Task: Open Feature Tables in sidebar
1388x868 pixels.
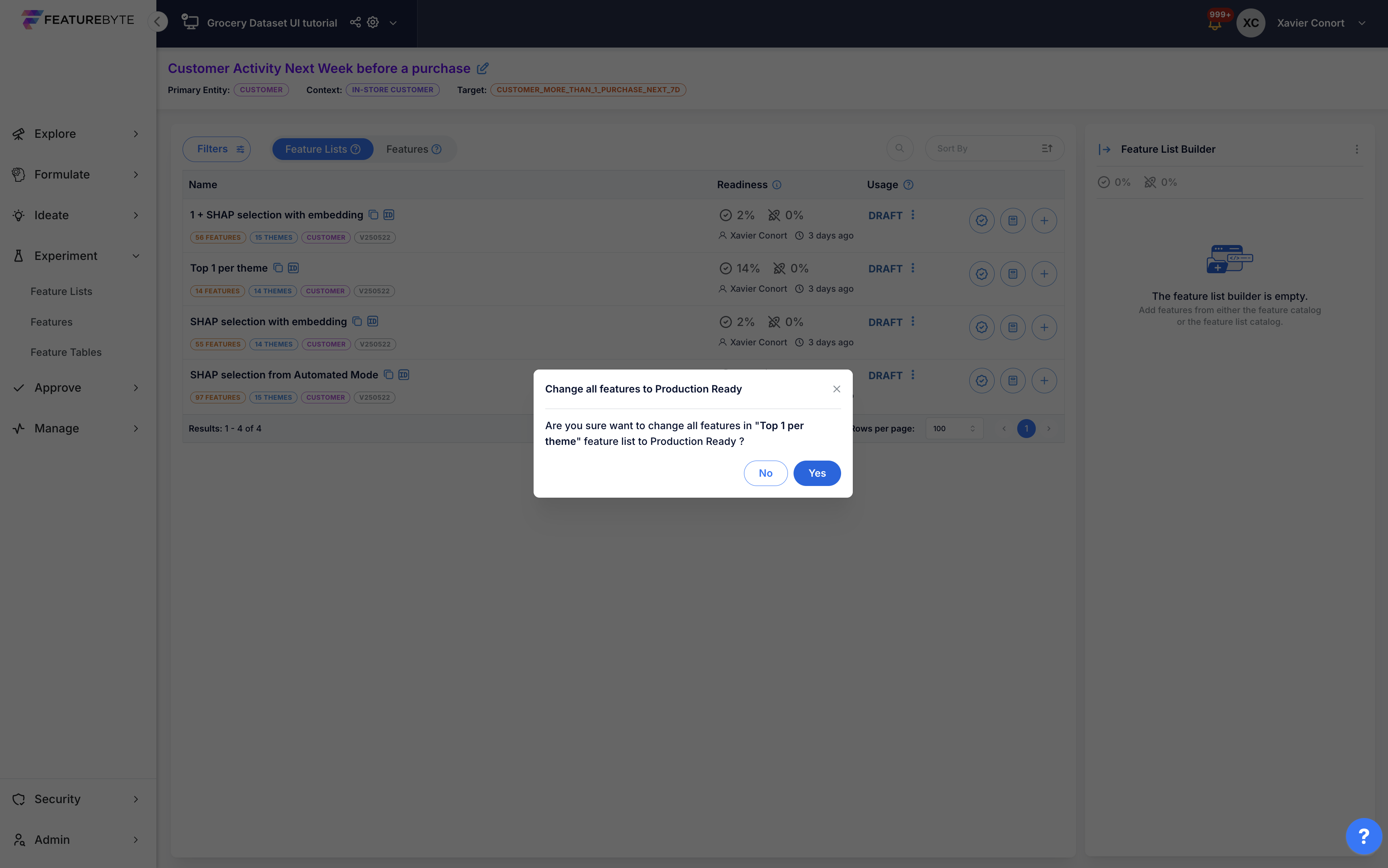Action: tap(66, 353)
